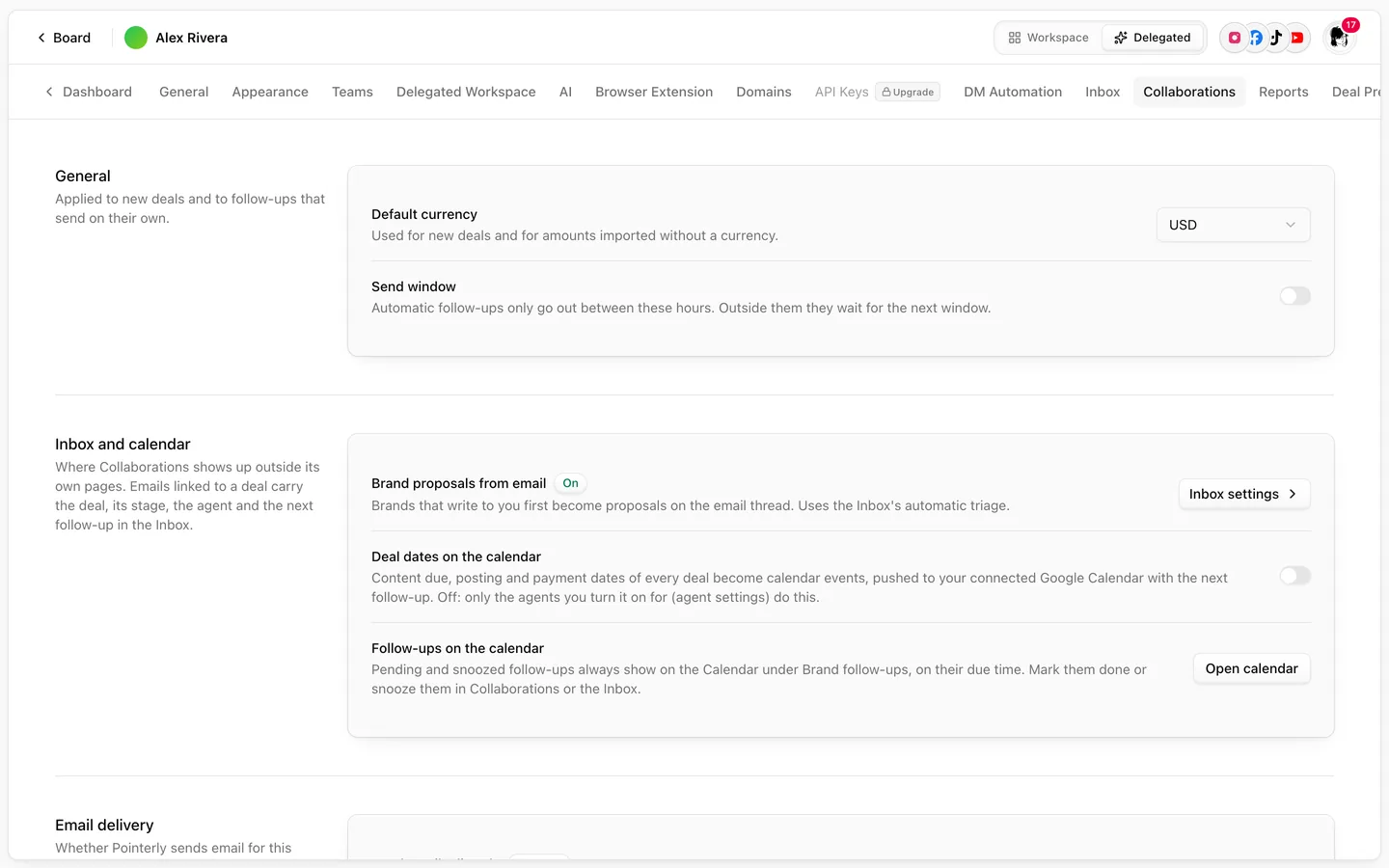The height and width of the screenshot is (868, 1389).
Task: Open Inbox settings
Action: coord(1244,494)
